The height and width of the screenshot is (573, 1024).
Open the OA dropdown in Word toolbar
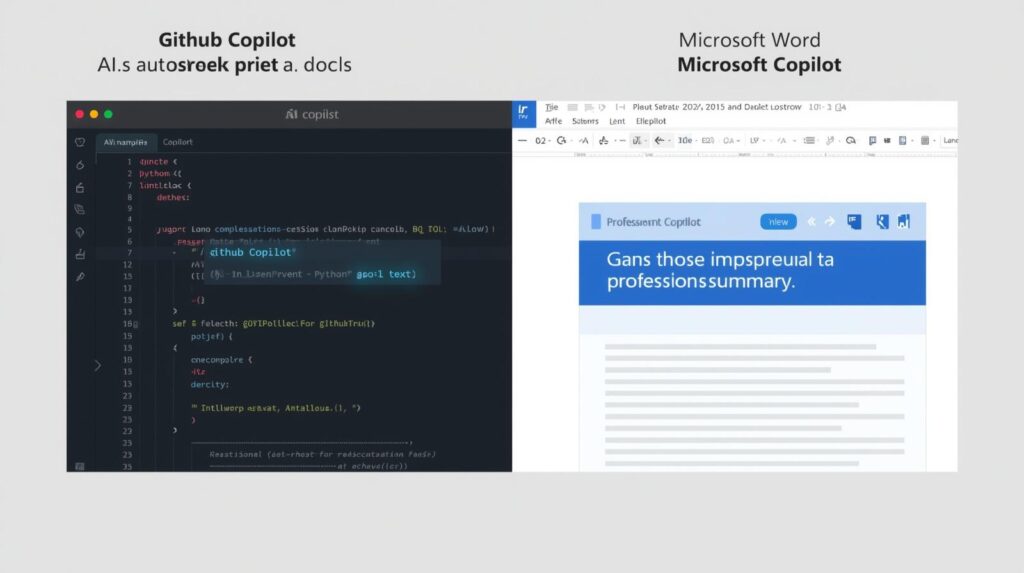[x=731, y=140]
